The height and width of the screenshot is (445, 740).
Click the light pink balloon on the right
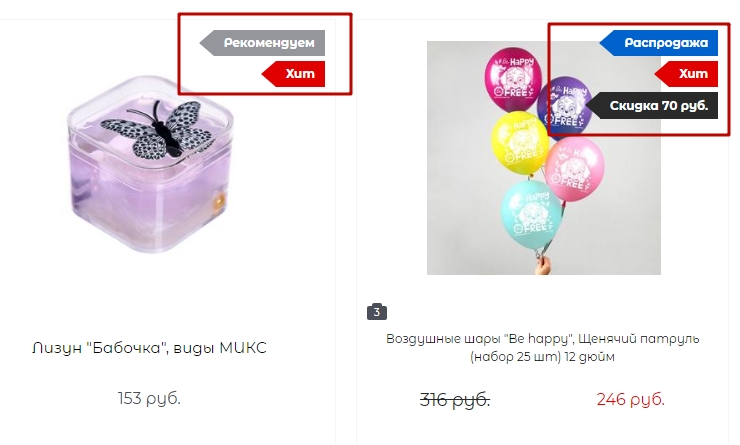[574, 168]
